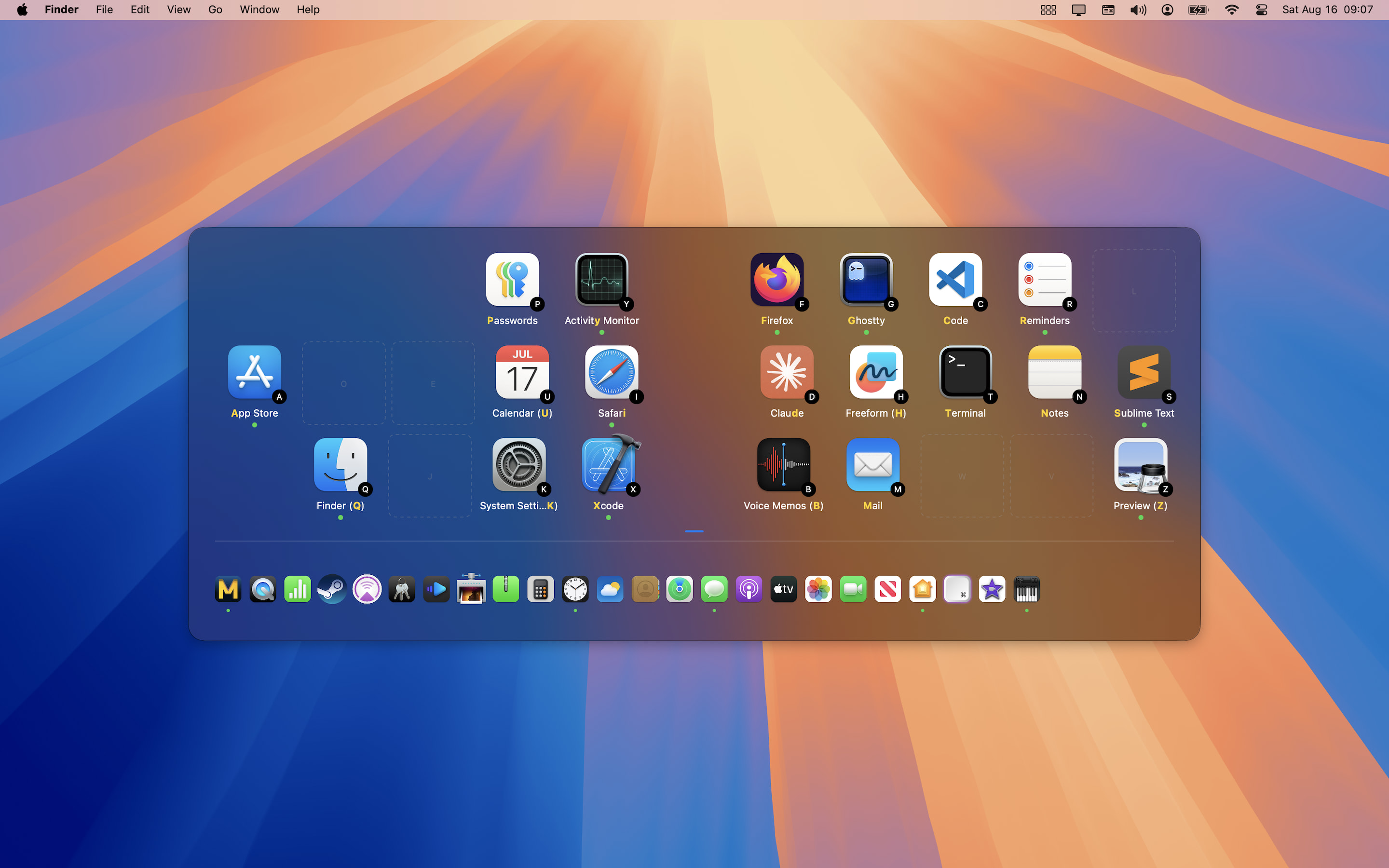Launch Safari from the grid
Image resolution: width=1389 pixels, height=868 pixels.
(x=611, y=372)
